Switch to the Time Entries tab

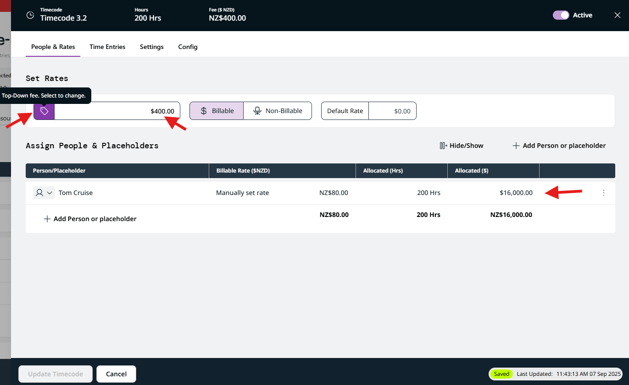[107, 47]
